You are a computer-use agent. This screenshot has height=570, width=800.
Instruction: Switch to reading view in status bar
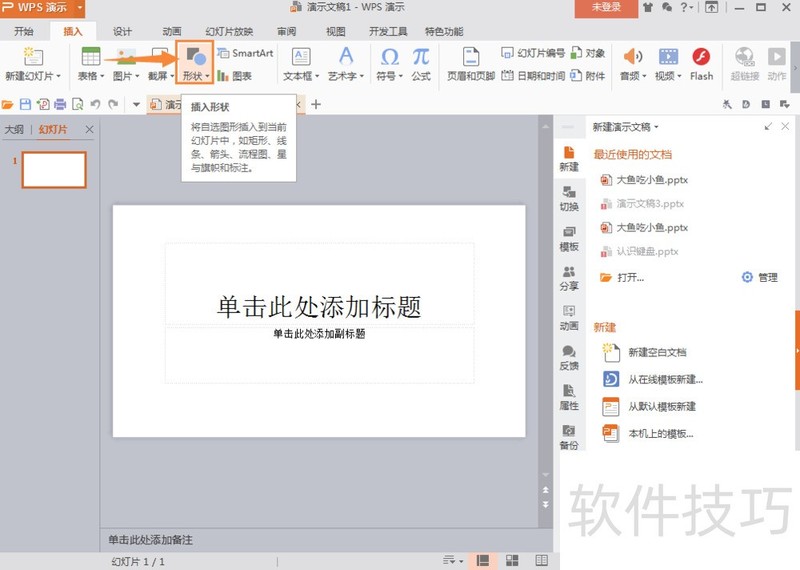541,560
